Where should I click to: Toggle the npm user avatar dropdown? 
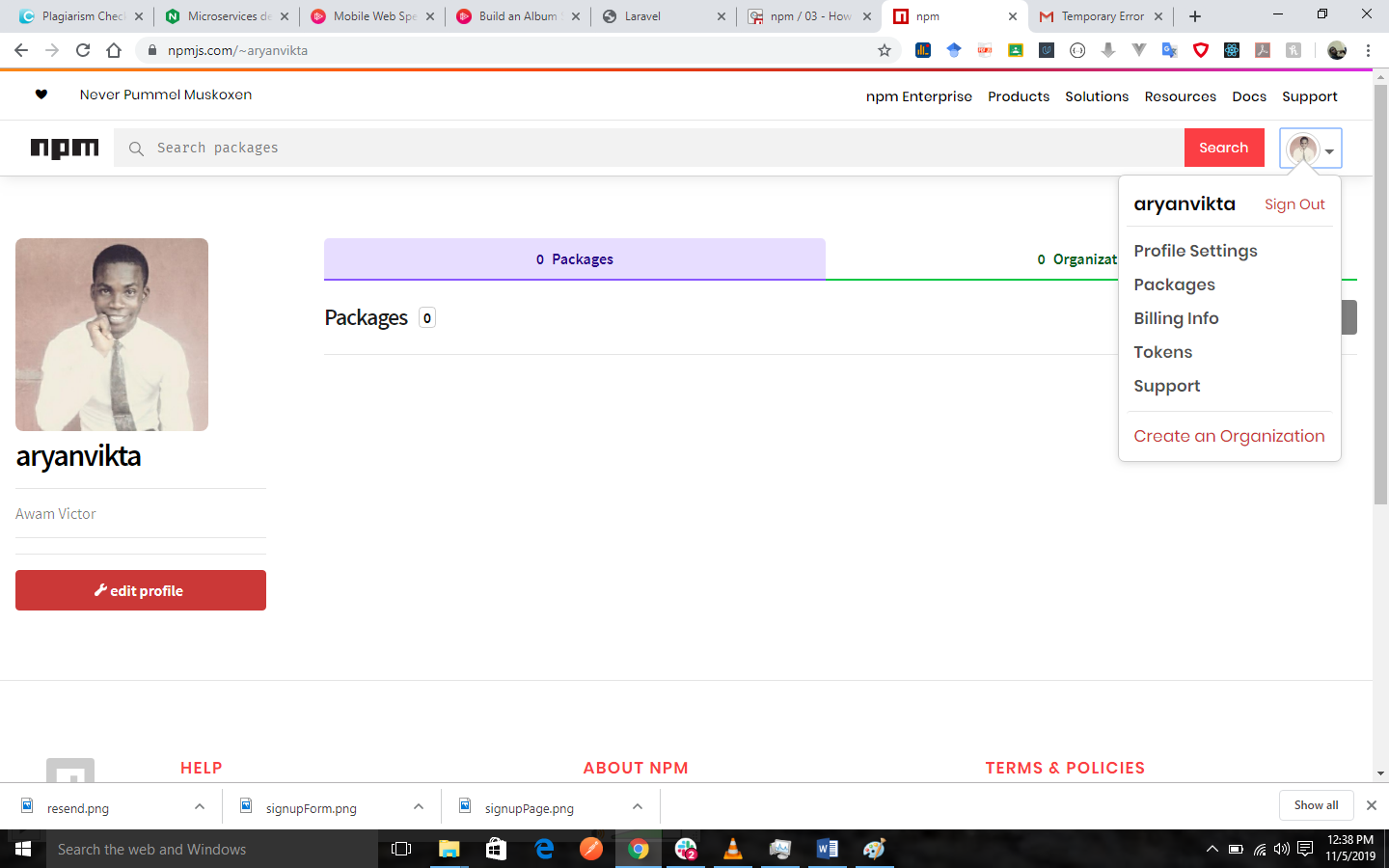[x=1311, y=149]
